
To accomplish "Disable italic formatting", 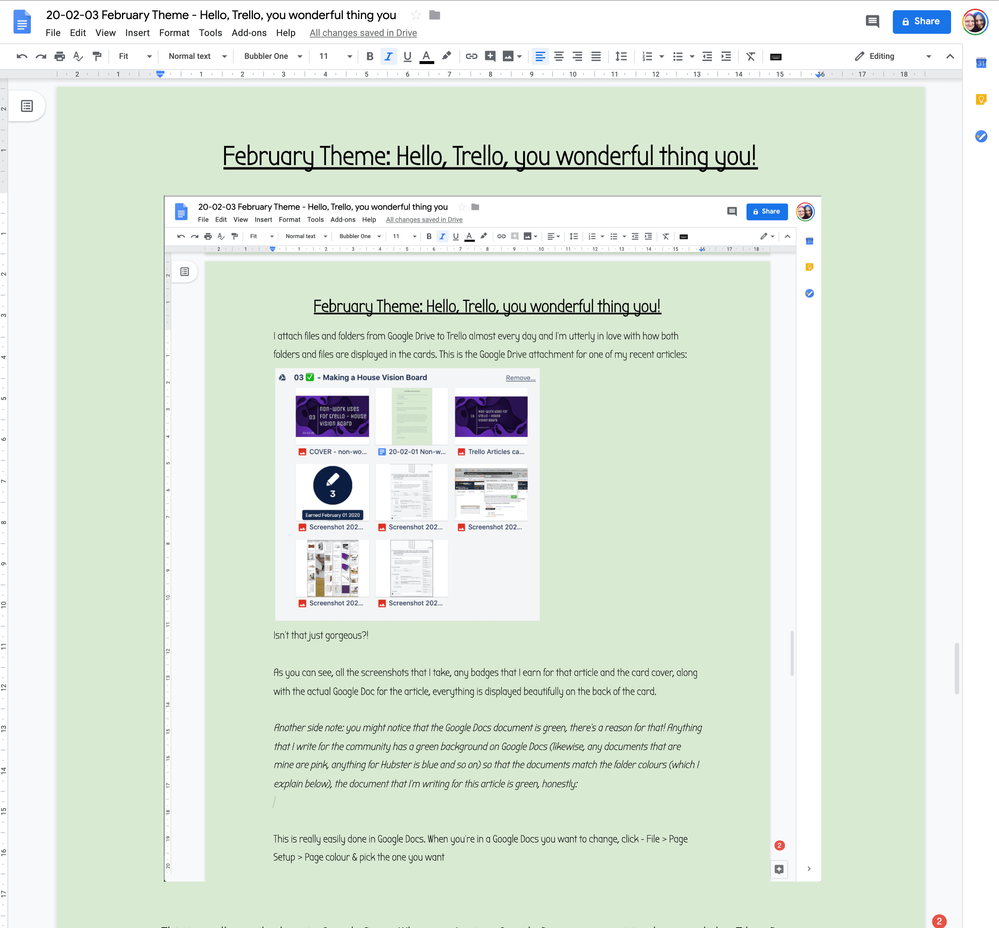I will pos(388,56).
